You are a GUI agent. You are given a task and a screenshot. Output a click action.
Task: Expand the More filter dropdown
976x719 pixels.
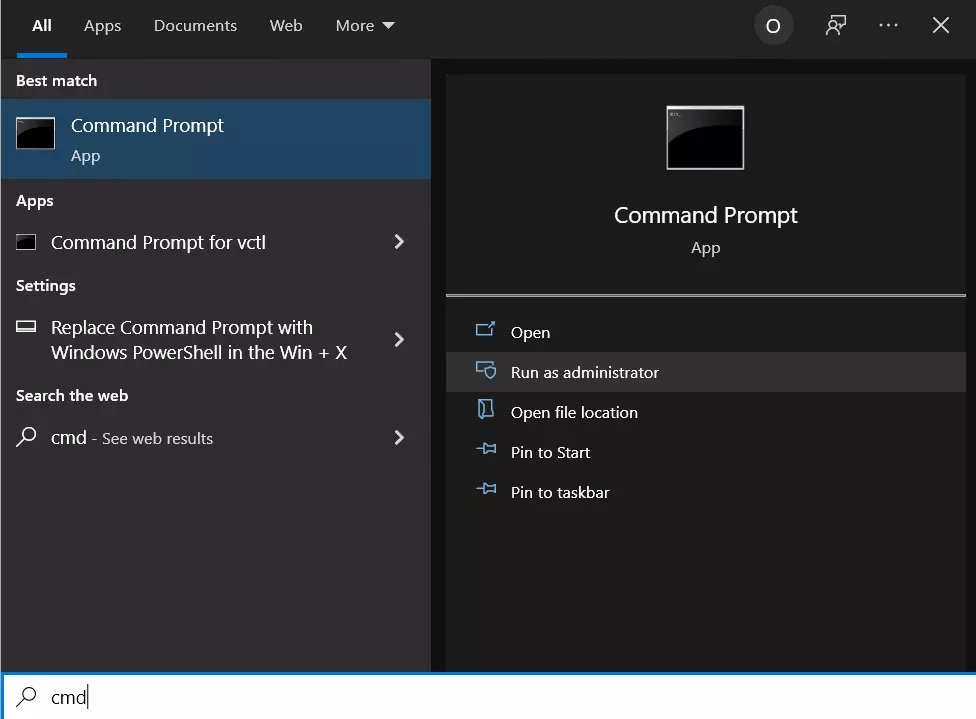tap(365, 26)
